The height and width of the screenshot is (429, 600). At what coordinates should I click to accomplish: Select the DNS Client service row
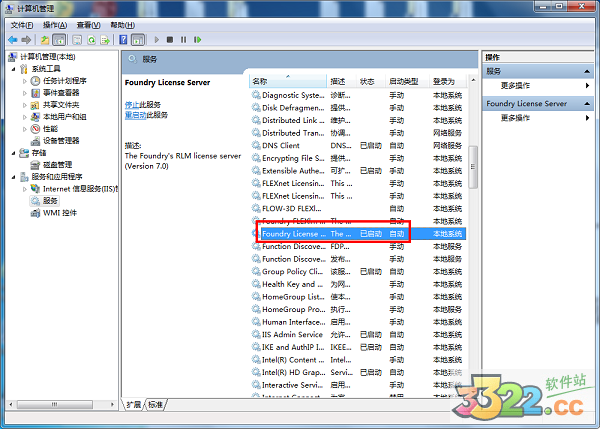pos(359,146)
